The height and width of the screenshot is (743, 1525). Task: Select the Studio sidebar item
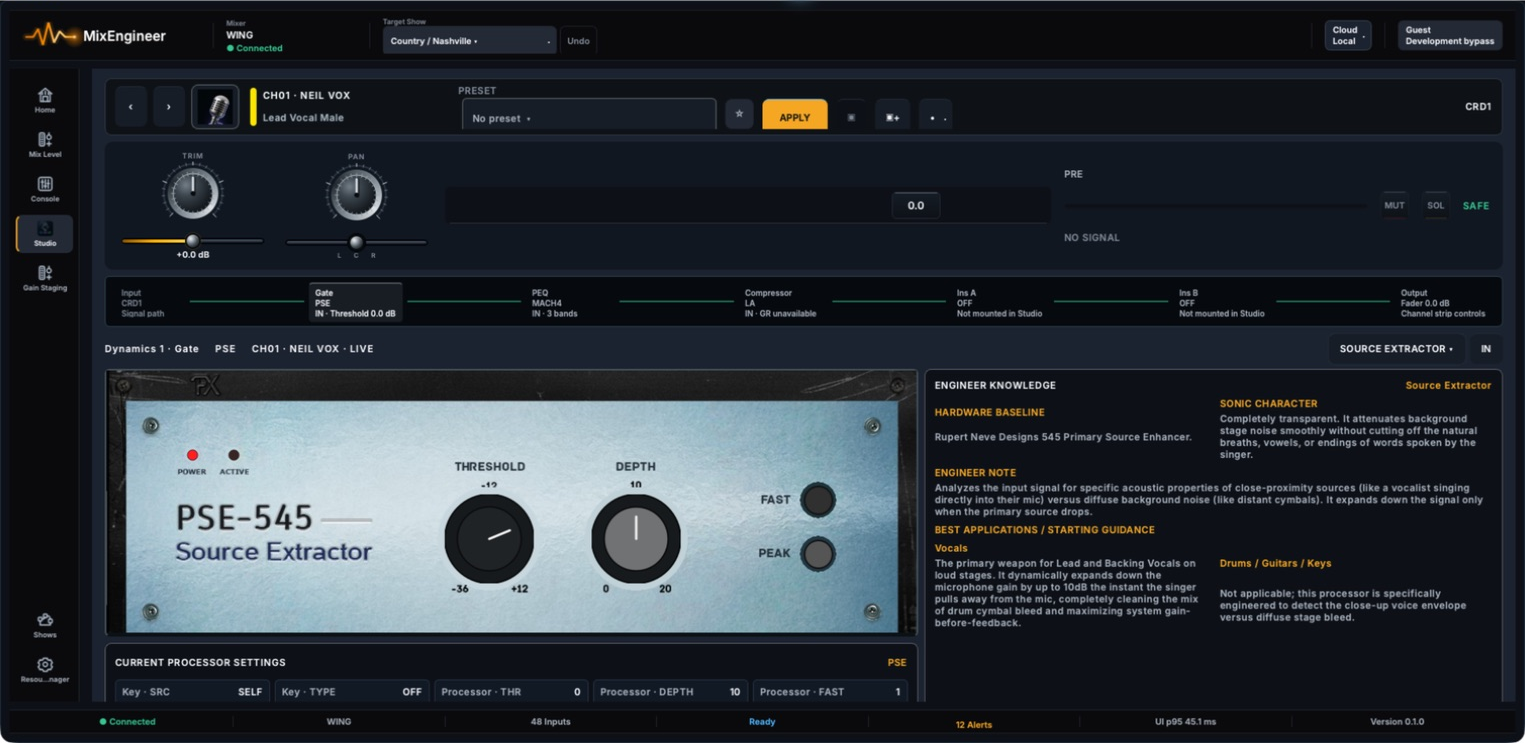(x=45, y=234)
